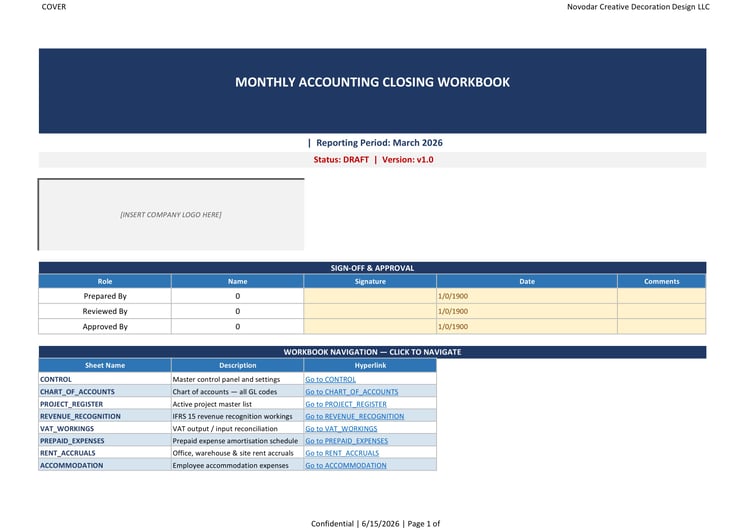The width and height of the screenshot is (750, 530).
Task: Click the Insert Company Logo placeholder
Action: click(x=171, y=215)
